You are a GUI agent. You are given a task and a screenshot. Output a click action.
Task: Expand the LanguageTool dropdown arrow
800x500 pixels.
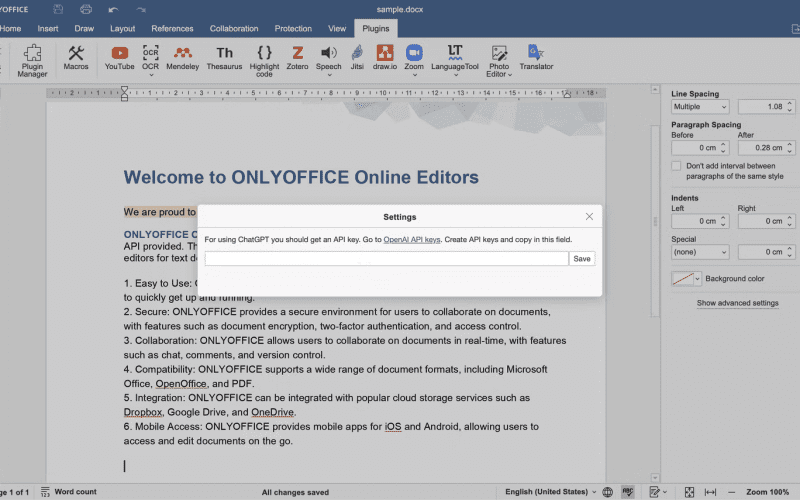[x=456, y=75]
